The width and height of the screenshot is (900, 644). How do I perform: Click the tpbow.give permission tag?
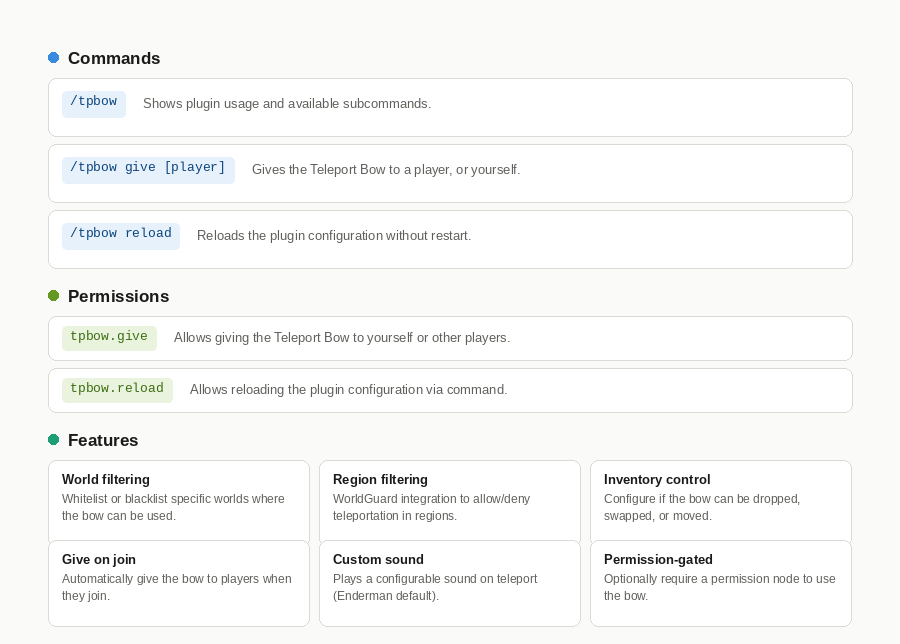click(109, 337)
